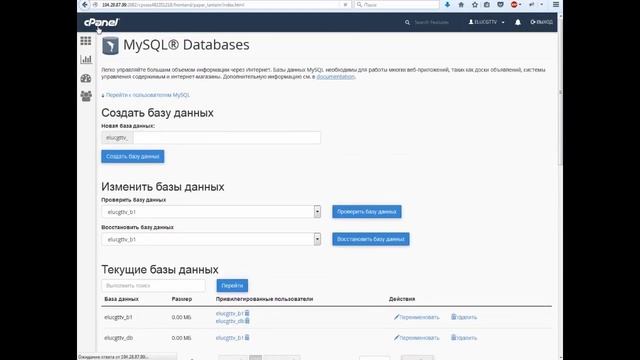Click the size value in elucgttv_b1 row

point(181,317)
